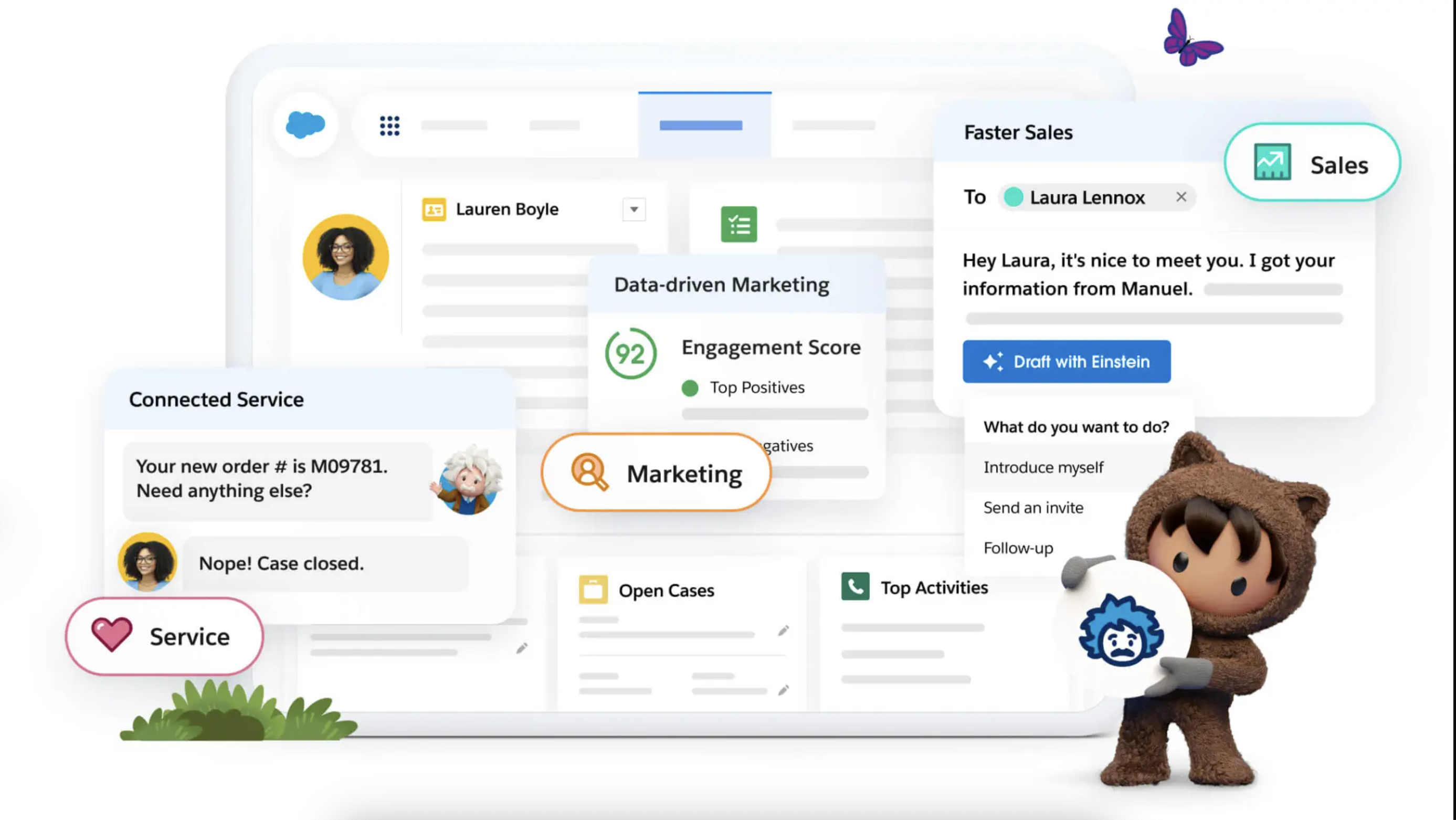1456x820 pixels.
Task: Expand the dropdown next to Lauren Boyle
Action: pyautogui.click(x=634, y=209)
